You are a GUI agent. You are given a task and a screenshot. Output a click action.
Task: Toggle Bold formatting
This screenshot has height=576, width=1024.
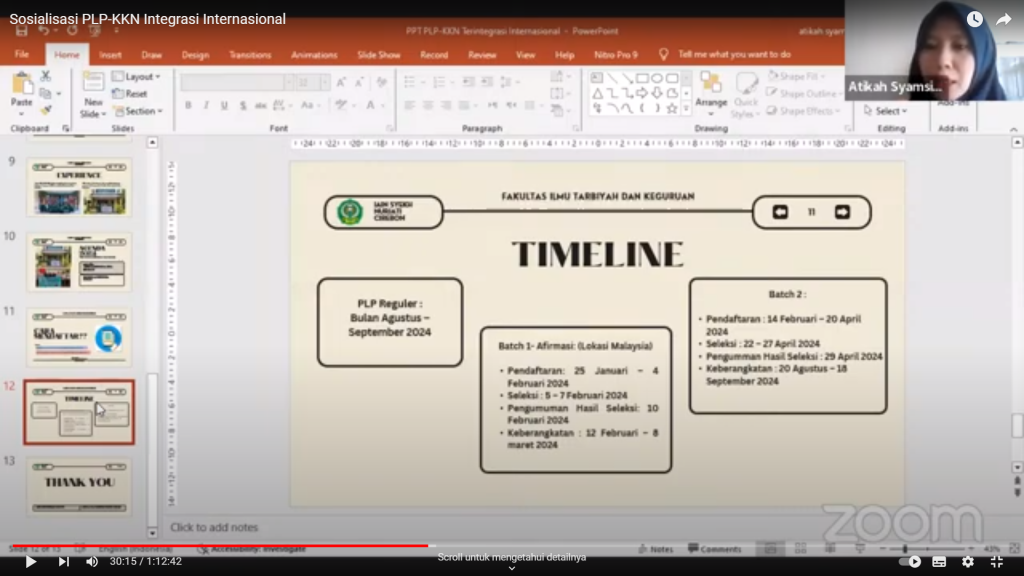[188, 105]
